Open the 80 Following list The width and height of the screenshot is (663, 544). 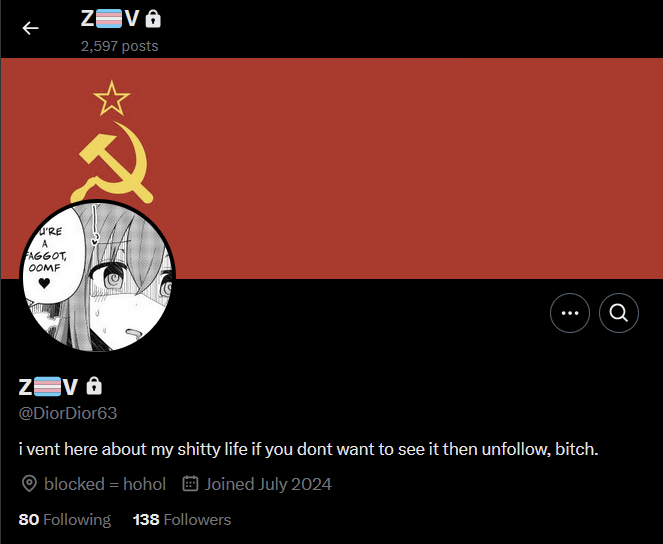(x=65, y=519)
